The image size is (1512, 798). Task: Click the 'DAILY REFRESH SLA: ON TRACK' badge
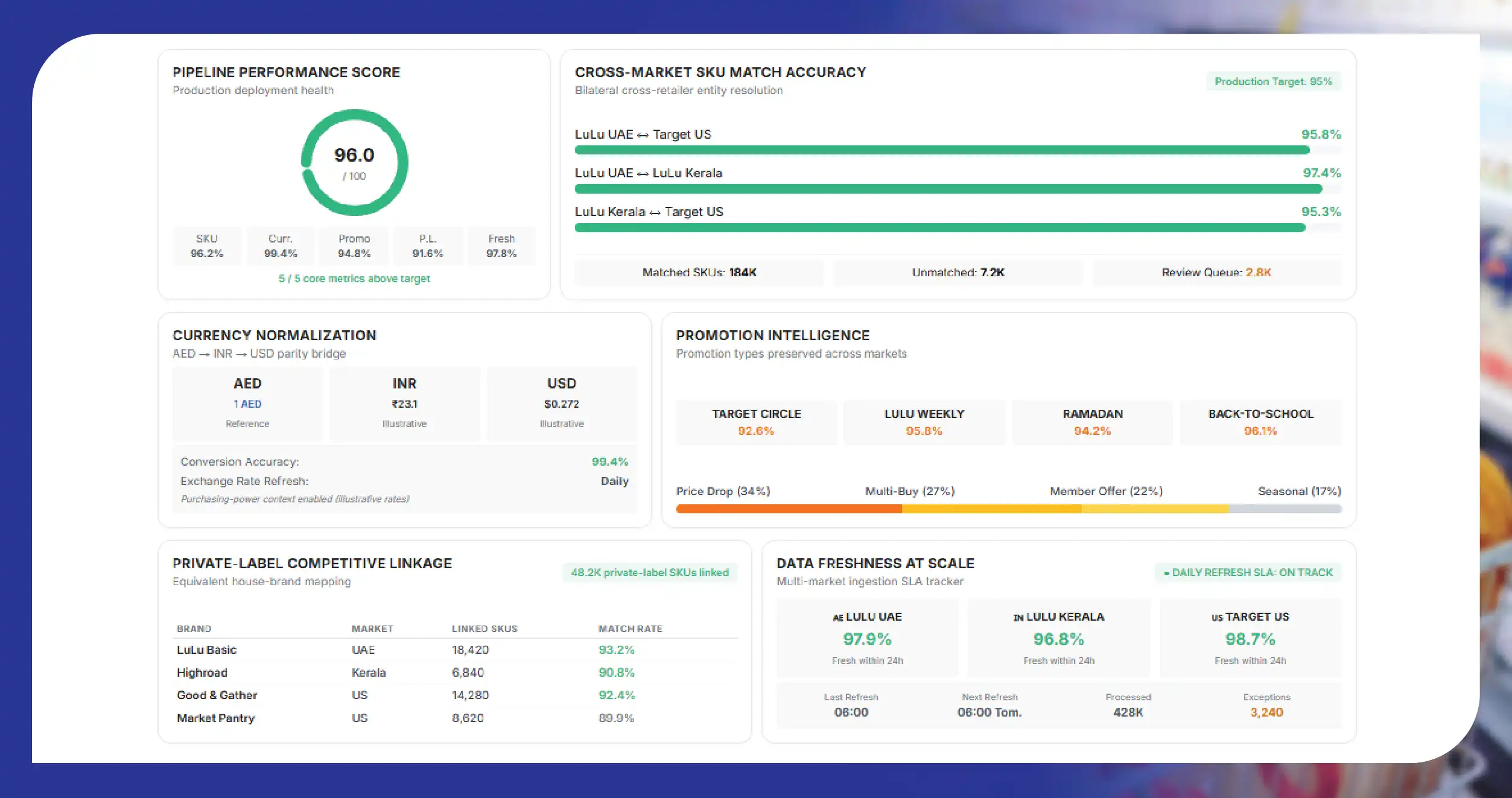click(x=1248, y=572)
